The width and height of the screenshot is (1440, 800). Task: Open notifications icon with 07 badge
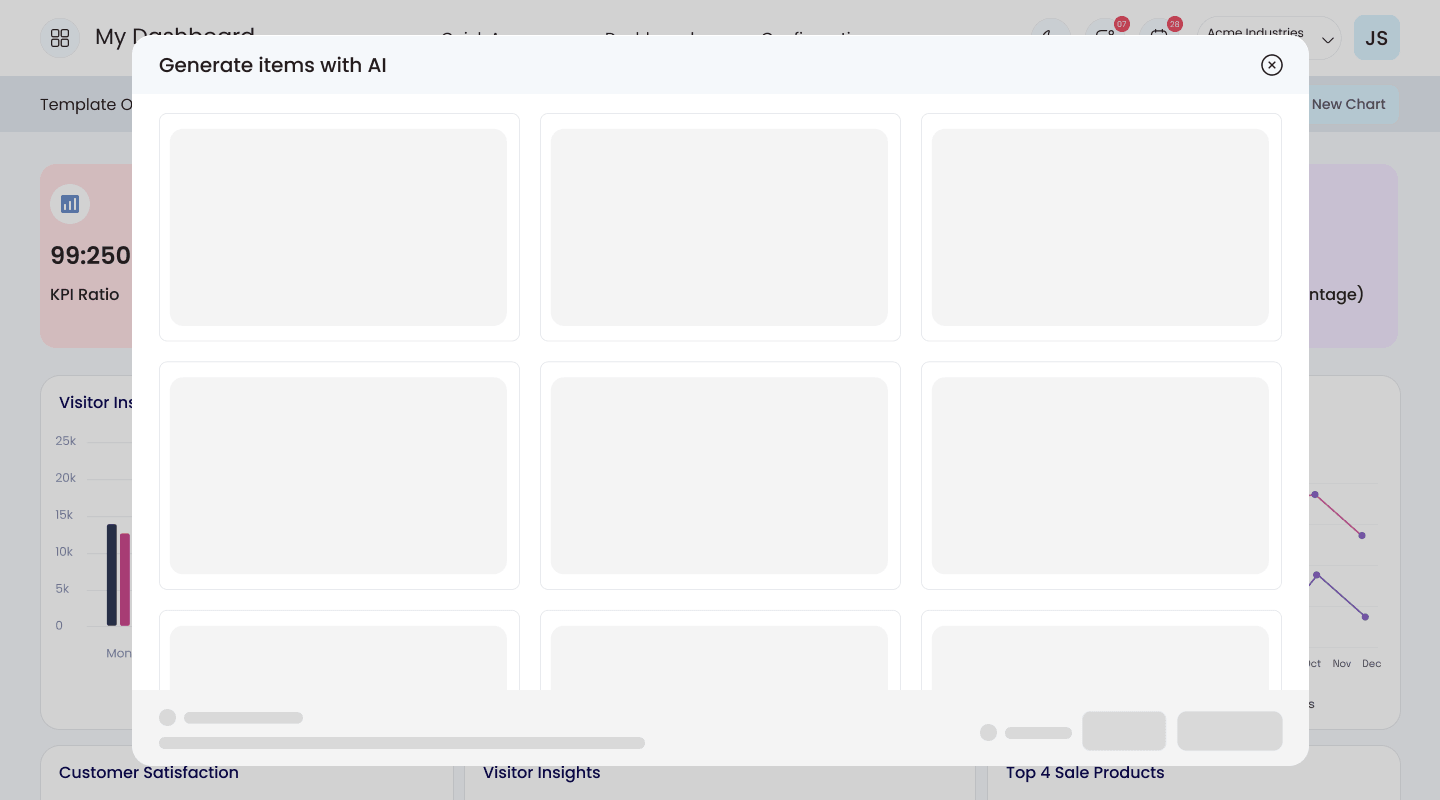tap(1105, 36)
